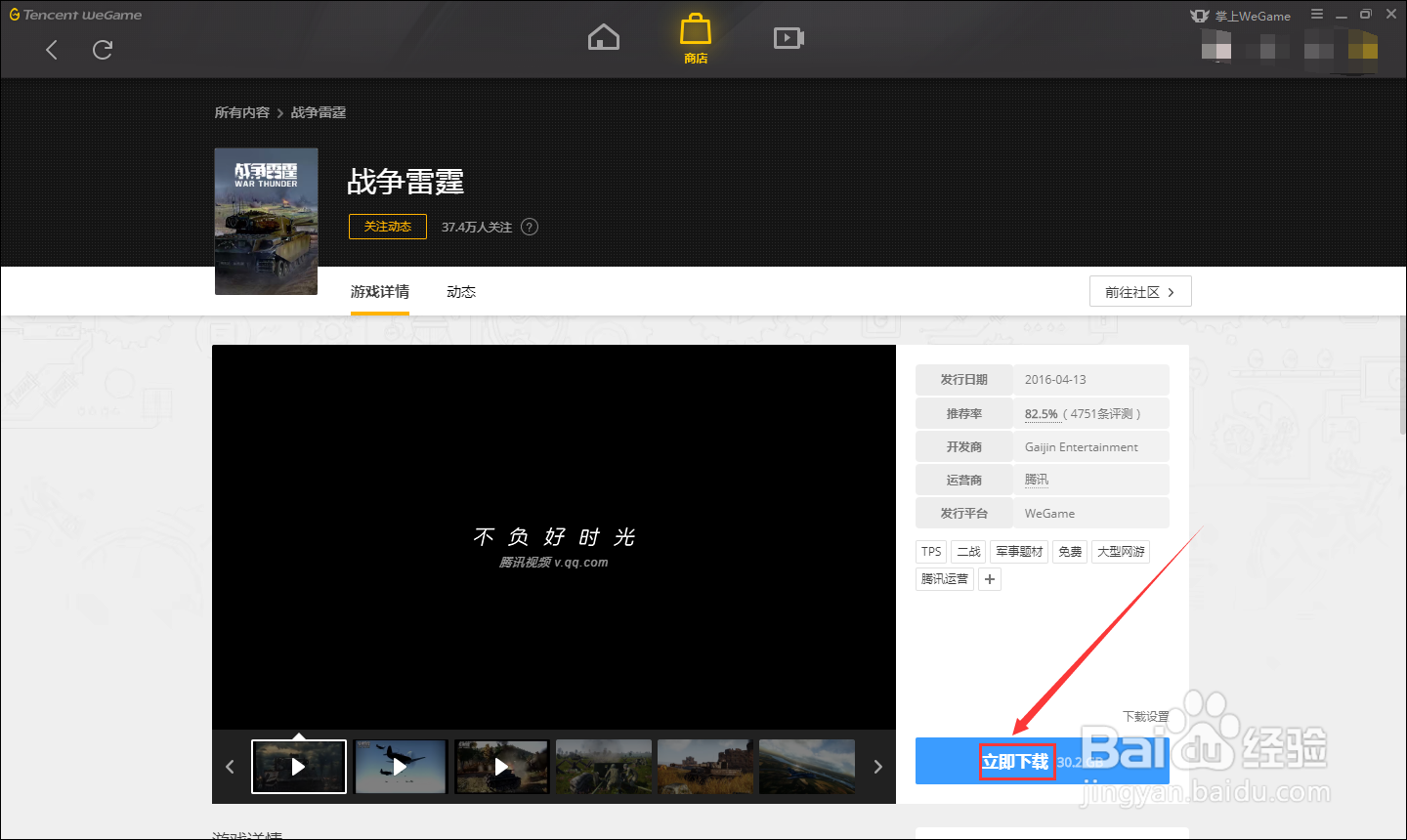Click Gaijin Entertainment developer text
Screen dimensions: 1407x840
click(x=1082, y=447)
